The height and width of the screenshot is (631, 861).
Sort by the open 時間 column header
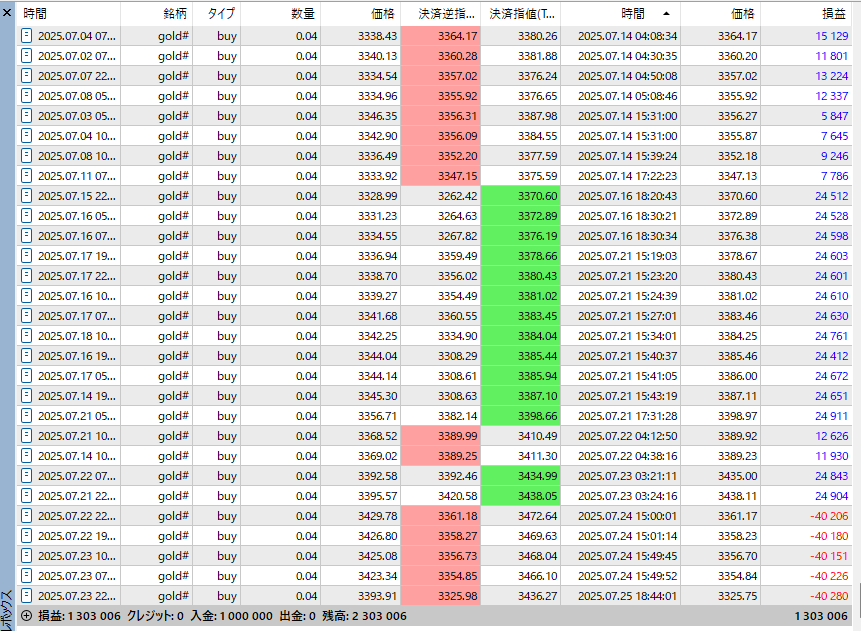68,13
